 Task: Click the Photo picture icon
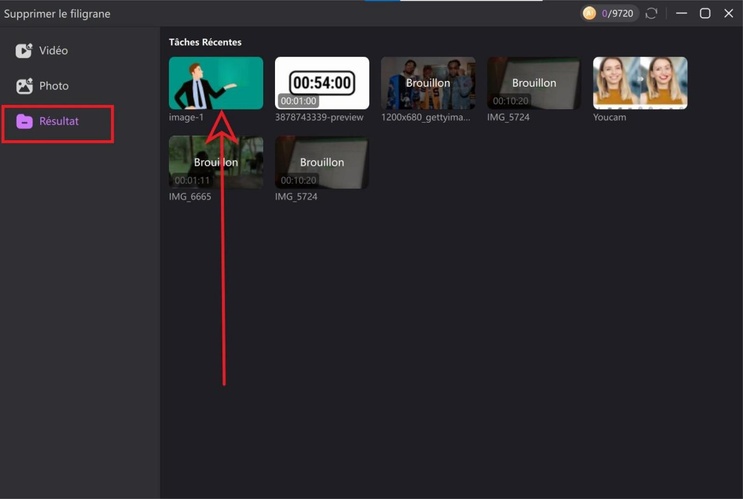coord(24,86)
